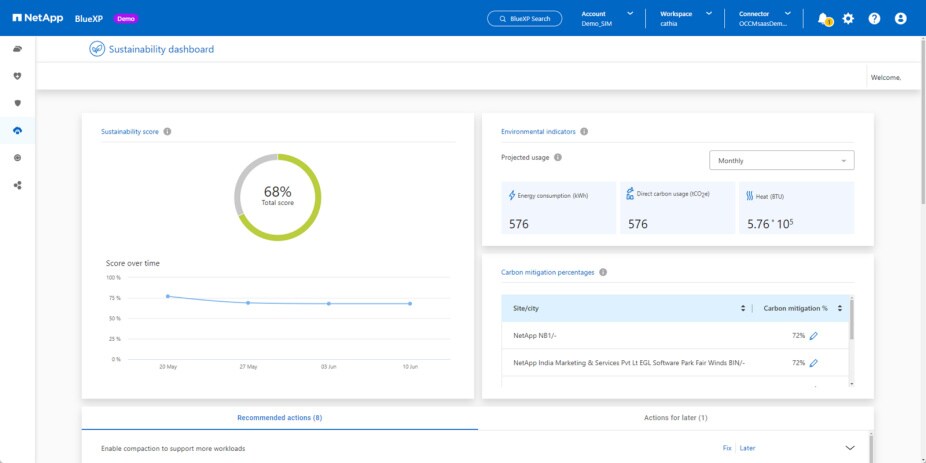Click info icon beside Sustainability score
Image resolution: width=926 pixels, height=463 pixels.
(167, 131)
